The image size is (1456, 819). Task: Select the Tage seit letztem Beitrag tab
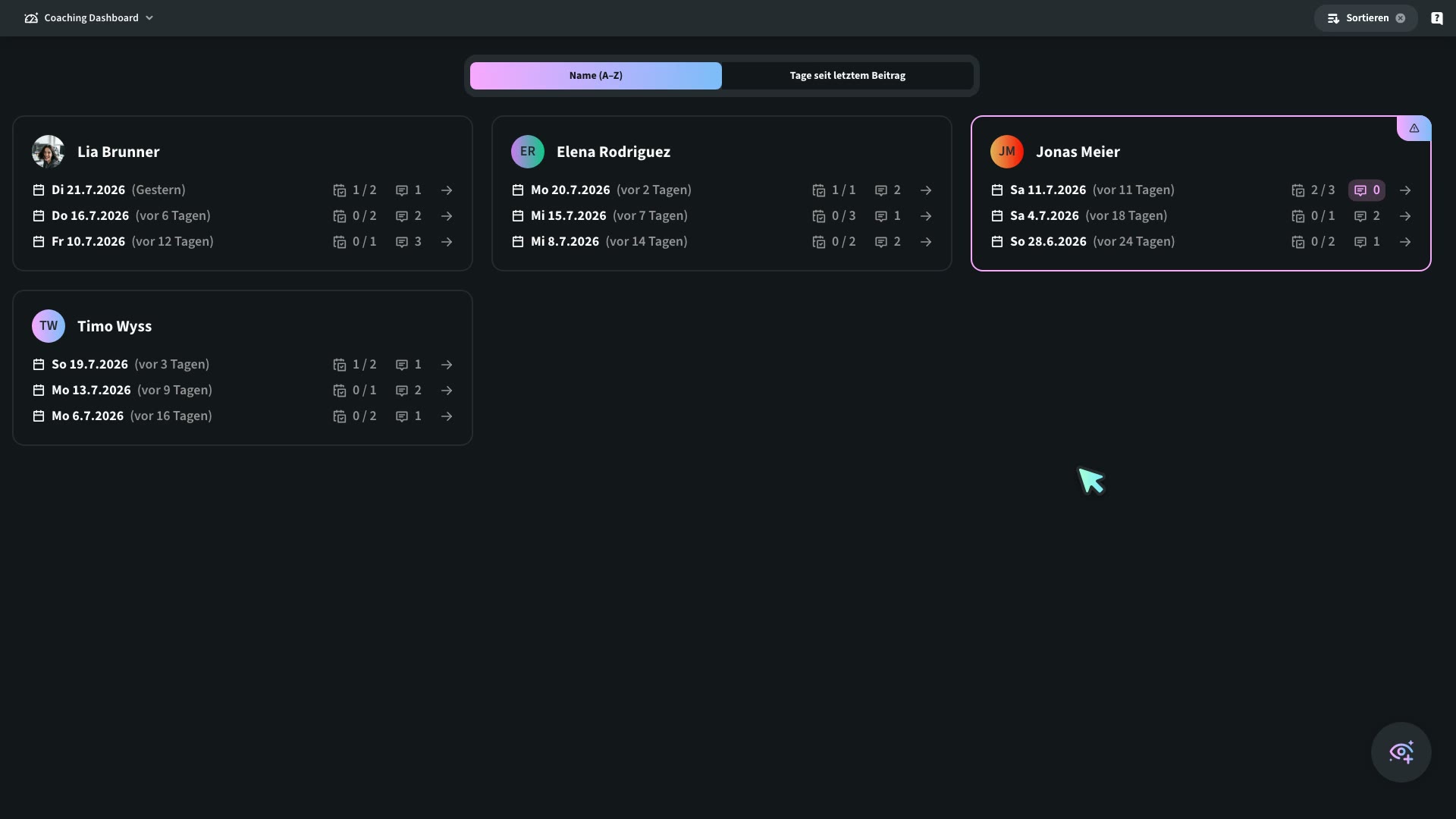848,76
